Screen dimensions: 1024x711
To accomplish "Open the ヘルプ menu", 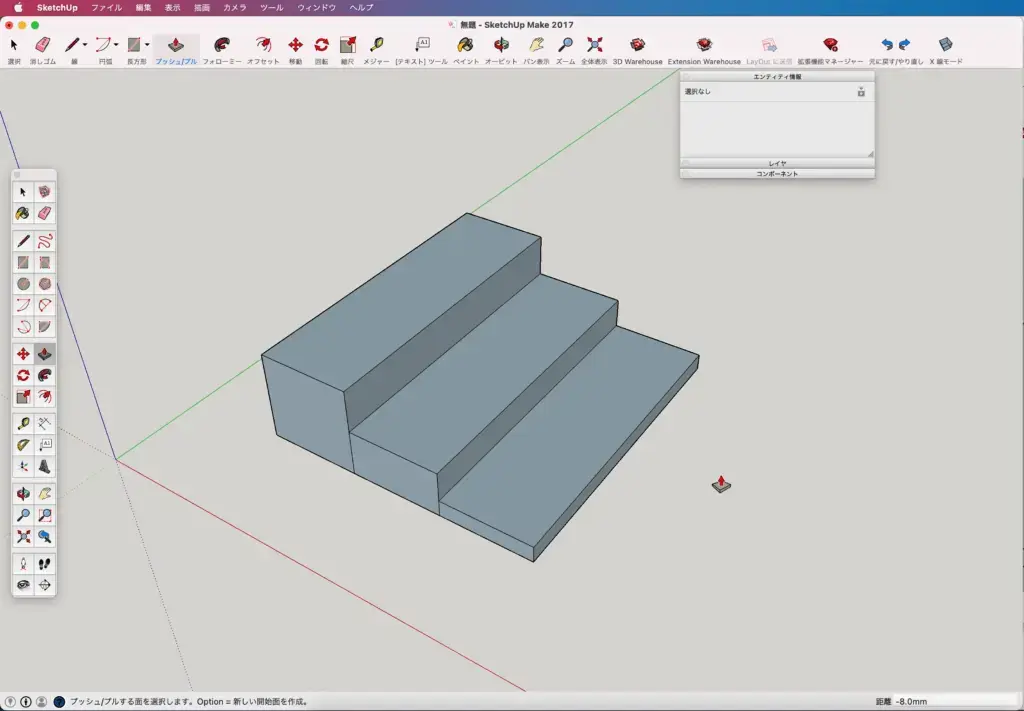I will click(x=361, y=8).
